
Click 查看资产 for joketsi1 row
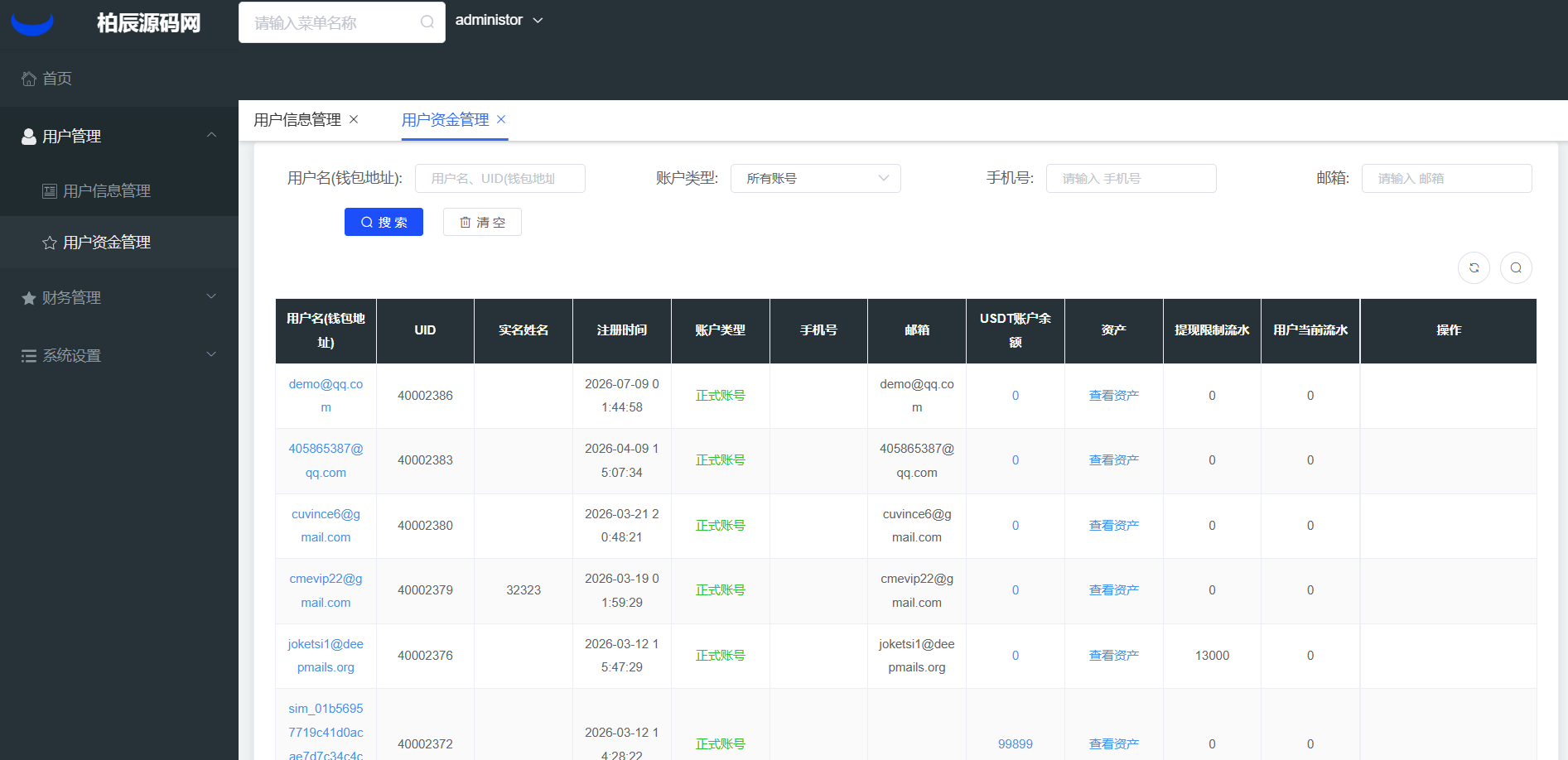click(x=1113, y=656)
